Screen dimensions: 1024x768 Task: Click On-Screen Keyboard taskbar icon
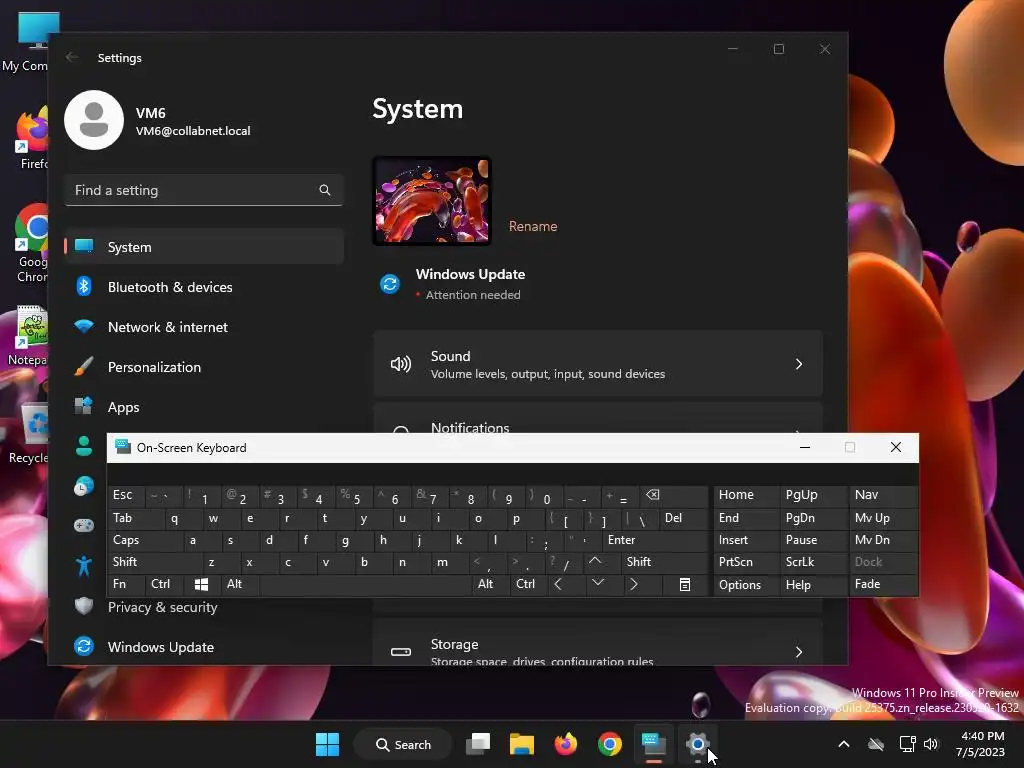pyautogui.click(x=654, y=744)
